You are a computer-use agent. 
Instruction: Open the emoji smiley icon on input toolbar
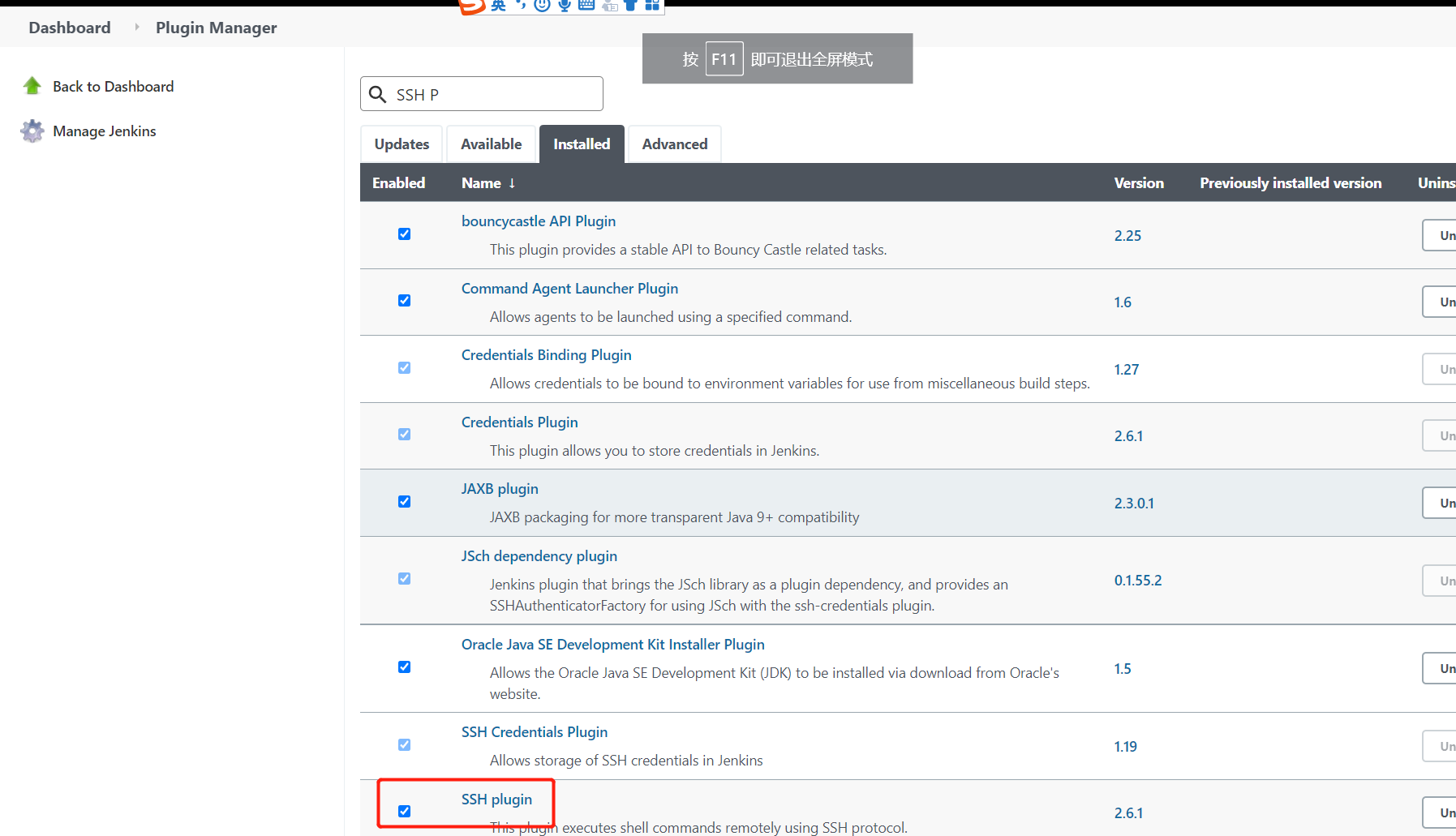(542, 5)
